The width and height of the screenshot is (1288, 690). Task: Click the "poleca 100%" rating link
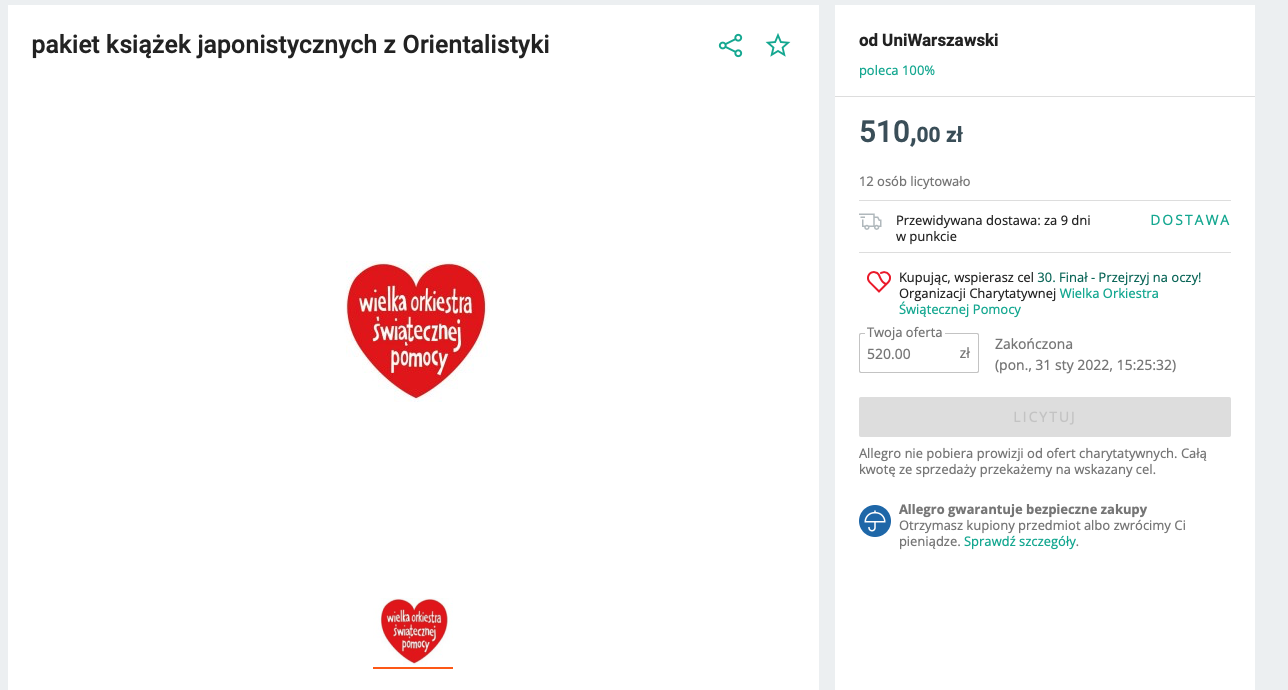coord(897,71)
